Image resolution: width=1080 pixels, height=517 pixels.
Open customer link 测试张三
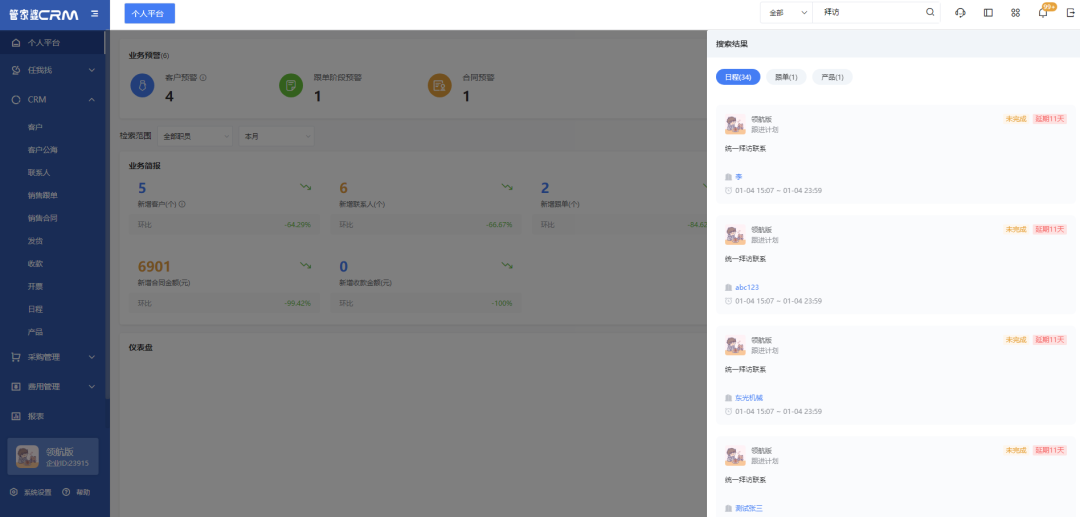(749, 509)
